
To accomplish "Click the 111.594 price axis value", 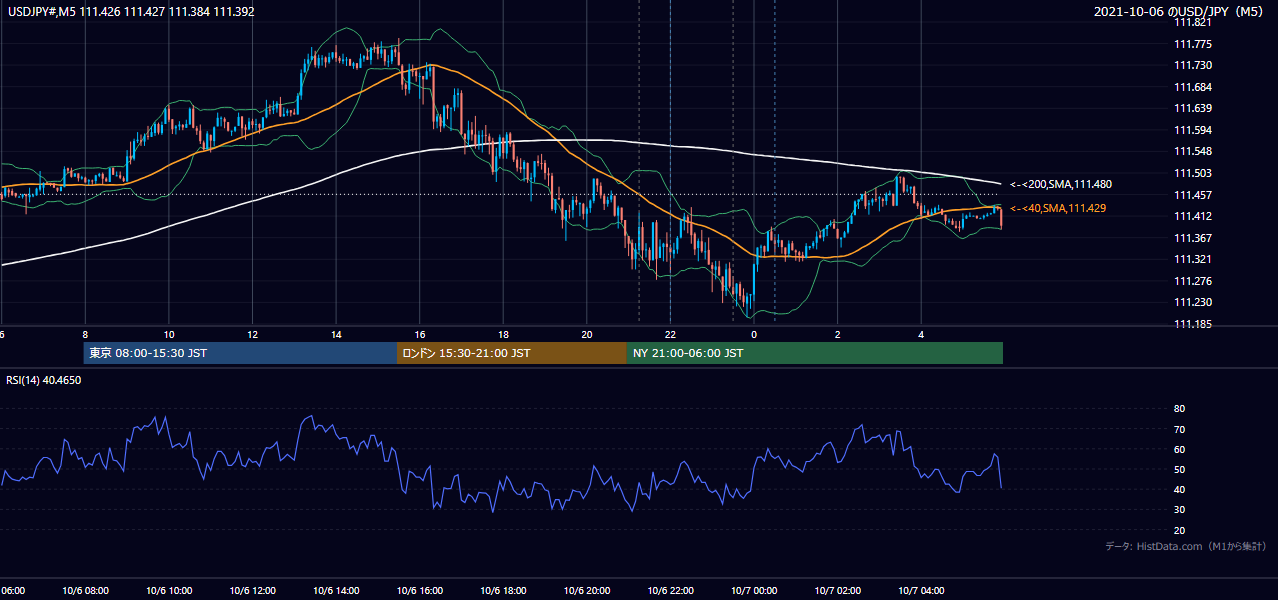I will pyautogui.click(x=1193, y=130).
